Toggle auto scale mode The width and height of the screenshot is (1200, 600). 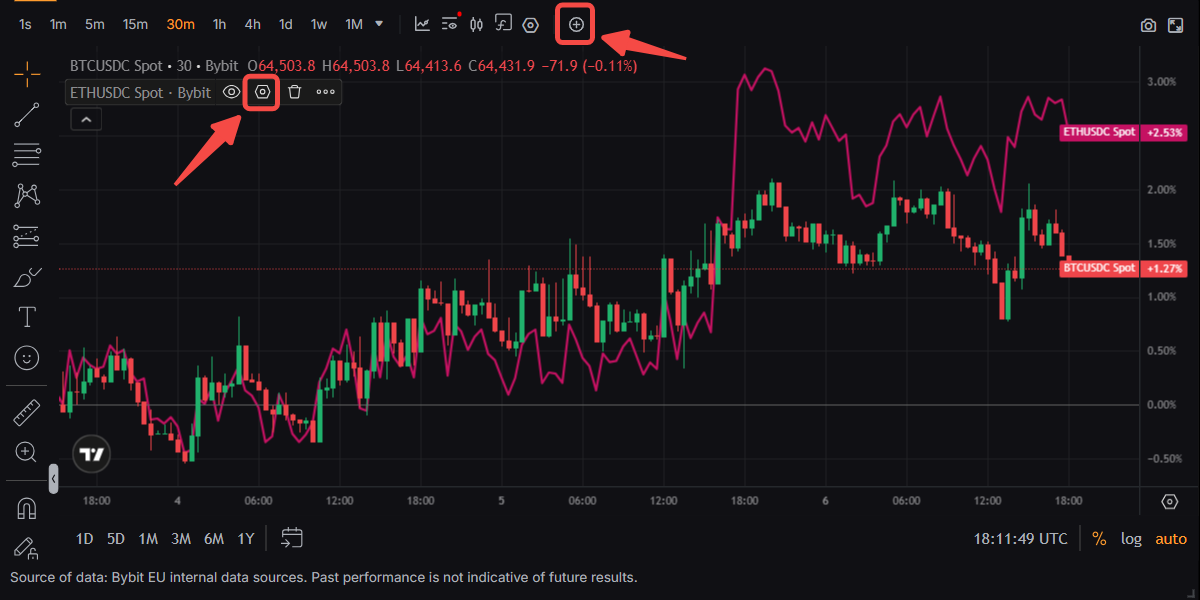tap(1171, 539)
